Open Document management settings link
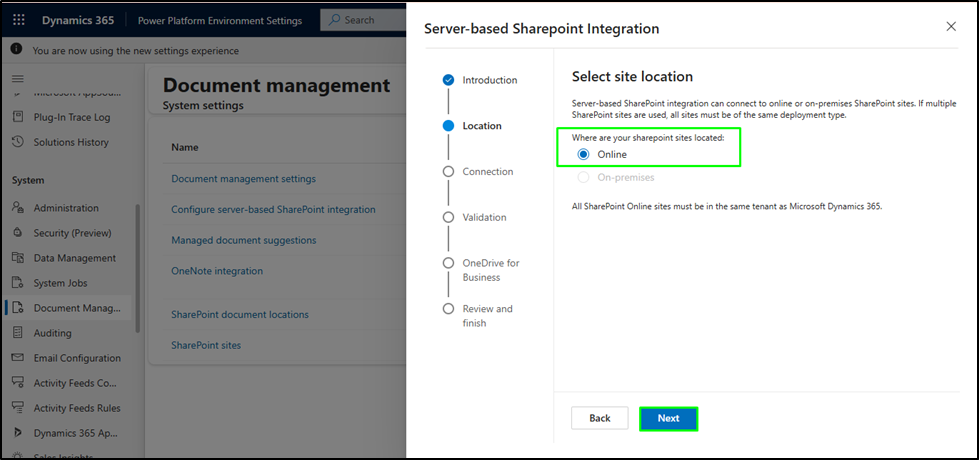The width and height of the screenshot is (979, 460). coord(243,179)
